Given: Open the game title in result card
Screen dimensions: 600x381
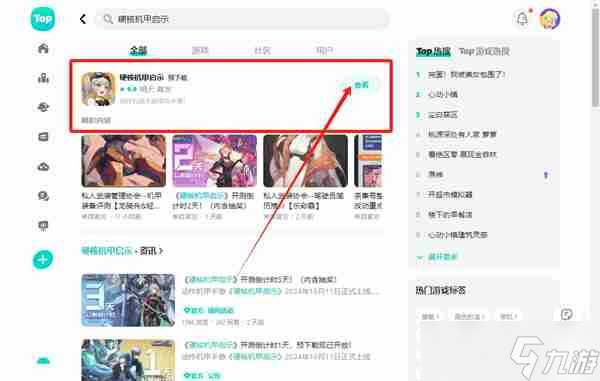Looking at the screenshot, I should tap(142, 77).
